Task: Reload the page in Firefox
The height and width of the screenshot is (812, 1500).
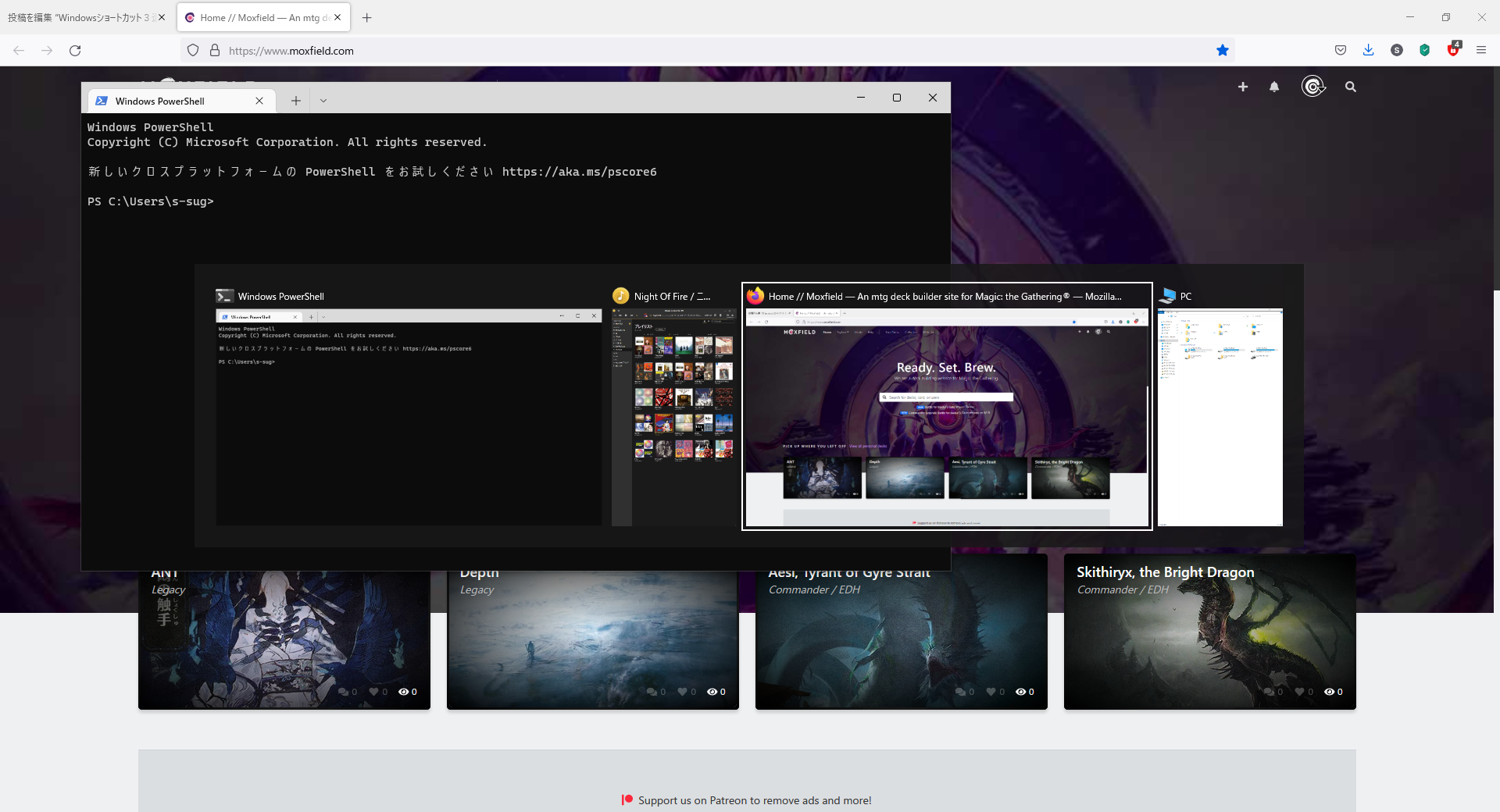Action: tap(75, 51)
